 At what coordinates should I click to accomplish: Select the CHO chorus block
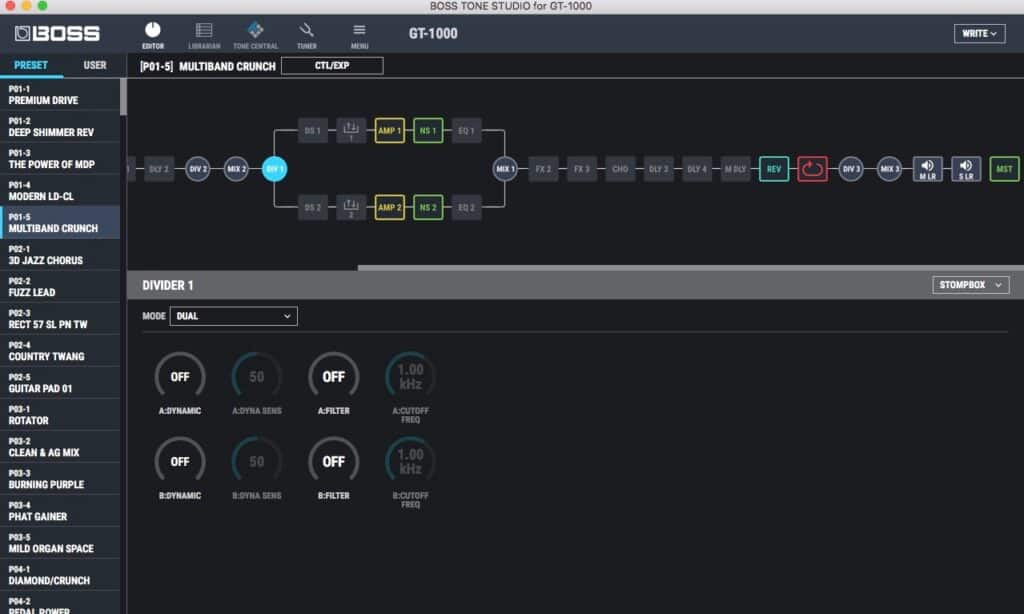(x=620, y=169)
